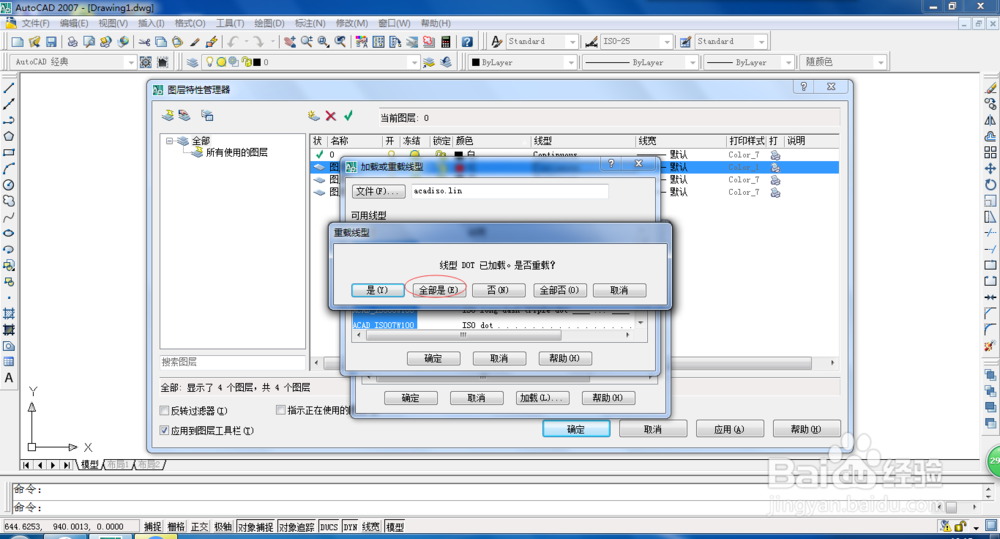Toggle 捕捉 snap mode in status bar
The width and height of the screenshot is (1000, 539).
point(152,527)
